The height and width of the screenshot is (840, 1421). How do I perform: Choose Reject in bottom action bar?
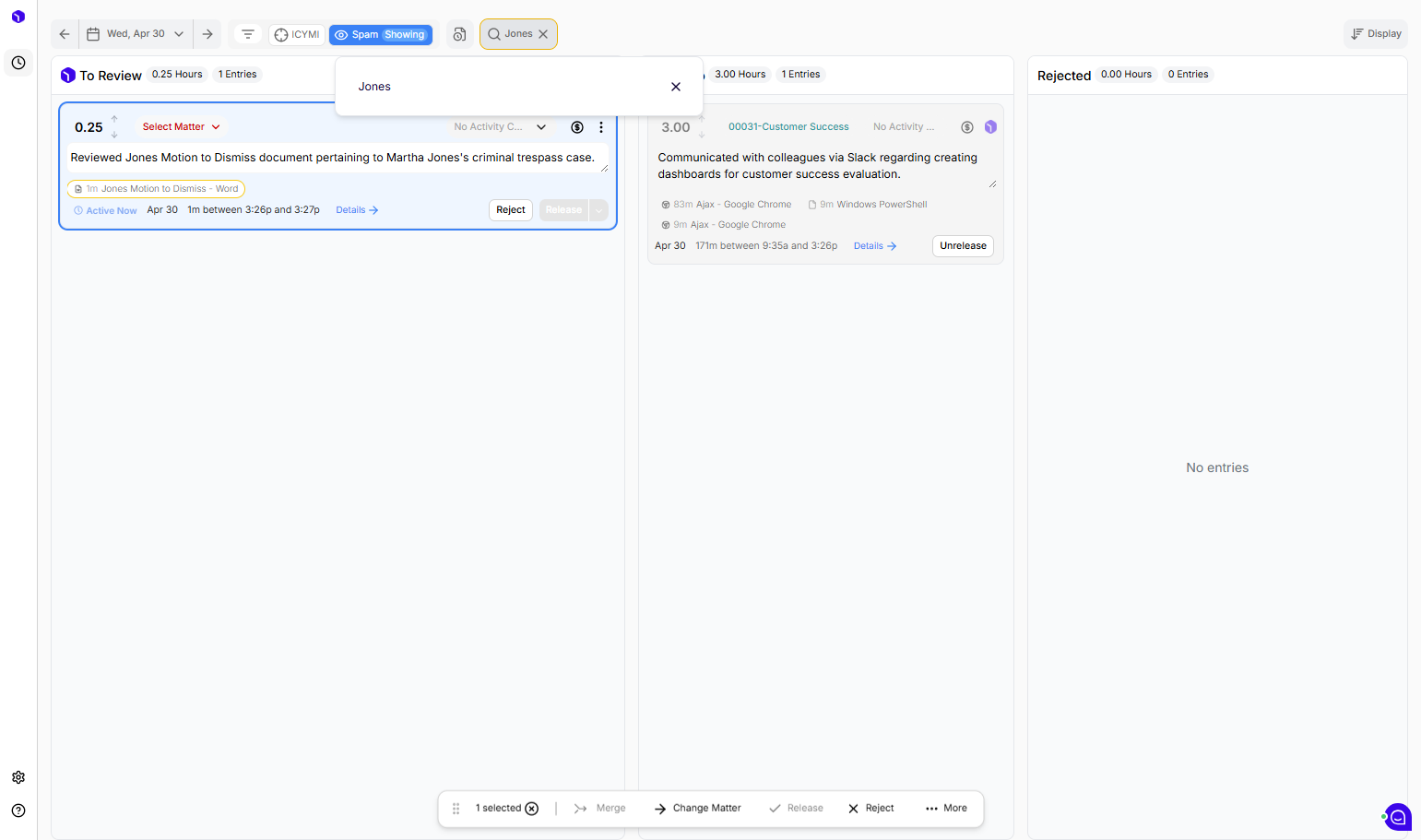coord(871,809)
